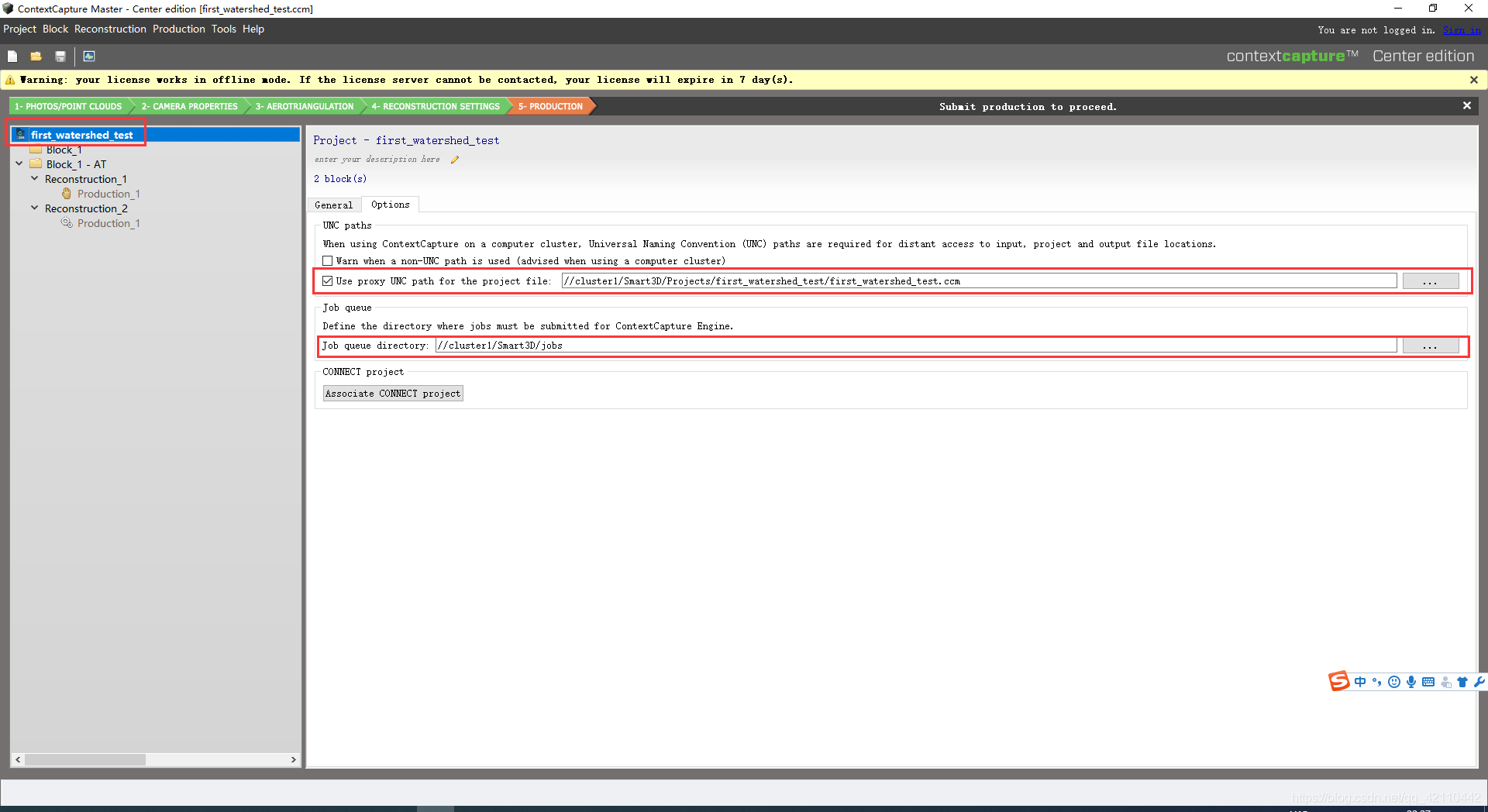Screen dimensions: 1488x812
Task: Click the tree scrollbar left arrow
Action: [x=18, y=760]
